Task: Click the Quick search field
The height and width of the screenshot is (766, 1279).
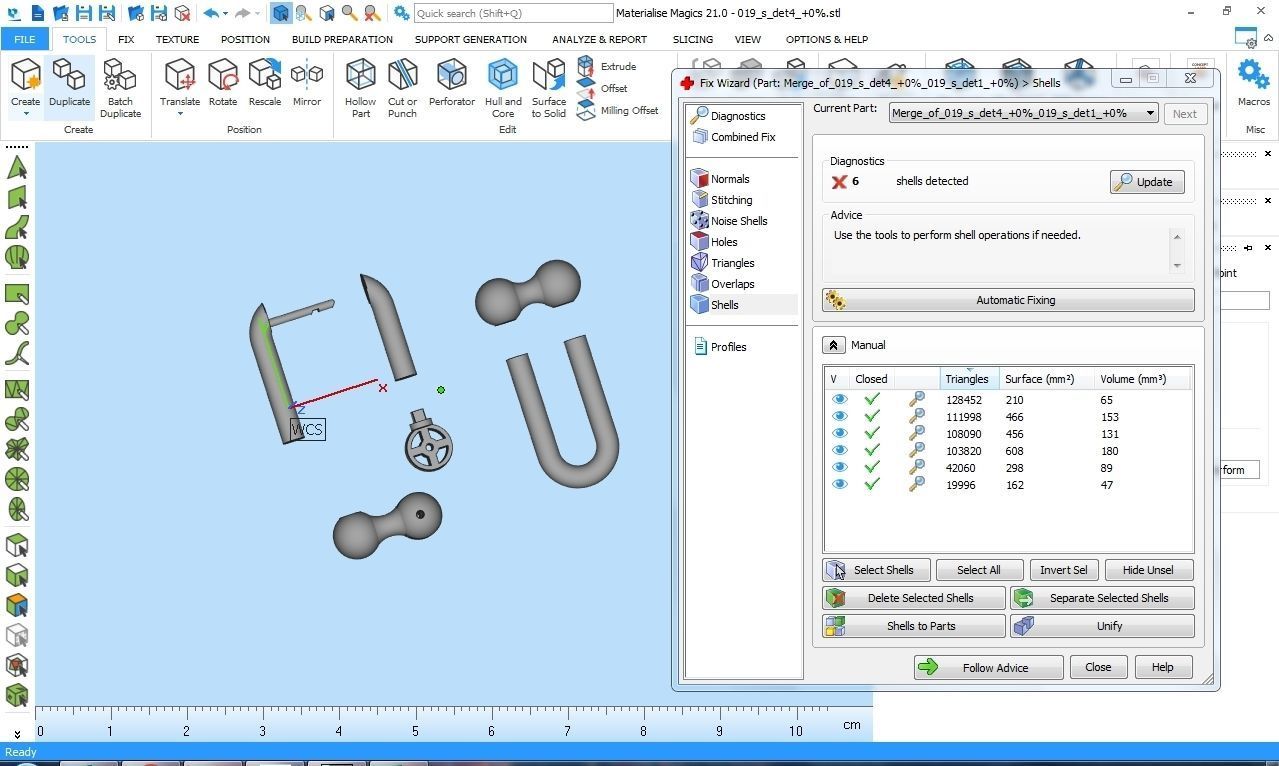Action: pos(513,13)
